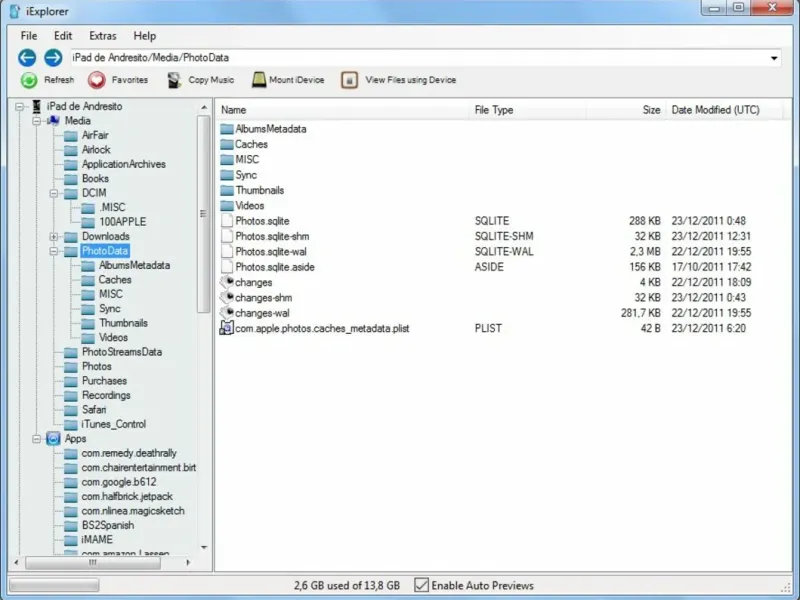Click the '2,6 GB used of 13,8 GB' status text
Viewport: 800px width, 600px height.
tap(346, 585)
